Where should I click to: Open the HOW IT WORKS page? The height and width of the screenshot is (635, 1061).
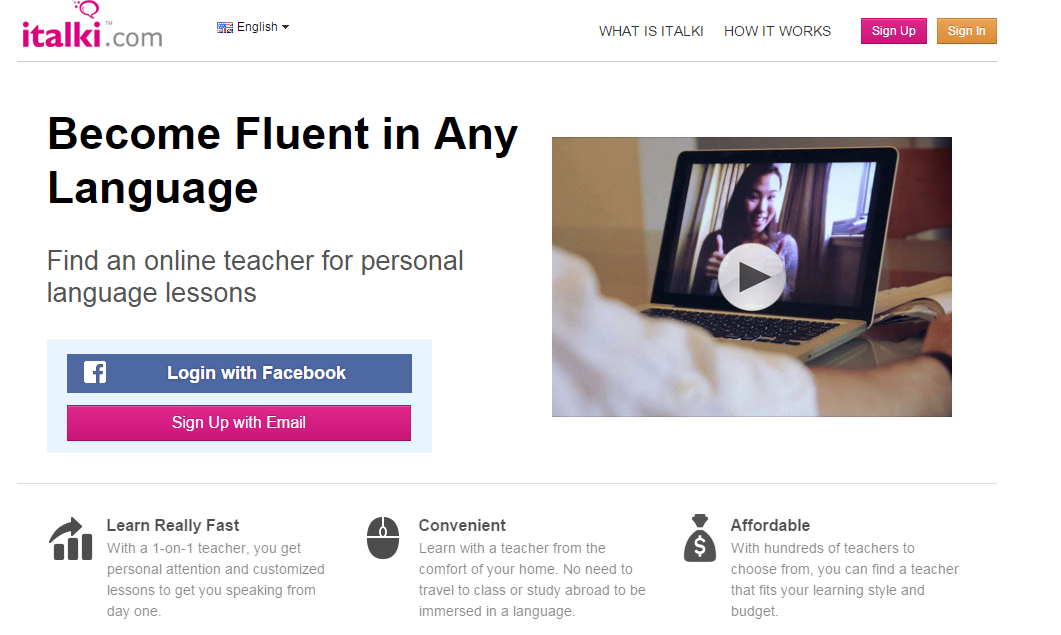point(777,31)
